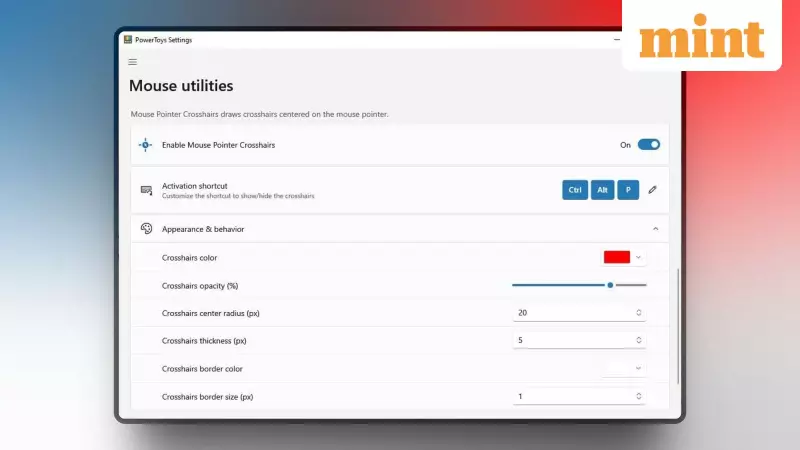Click the Ctrl key shortcut button
The height and width of the screenshot is (450, 800).
coord(575,189)
